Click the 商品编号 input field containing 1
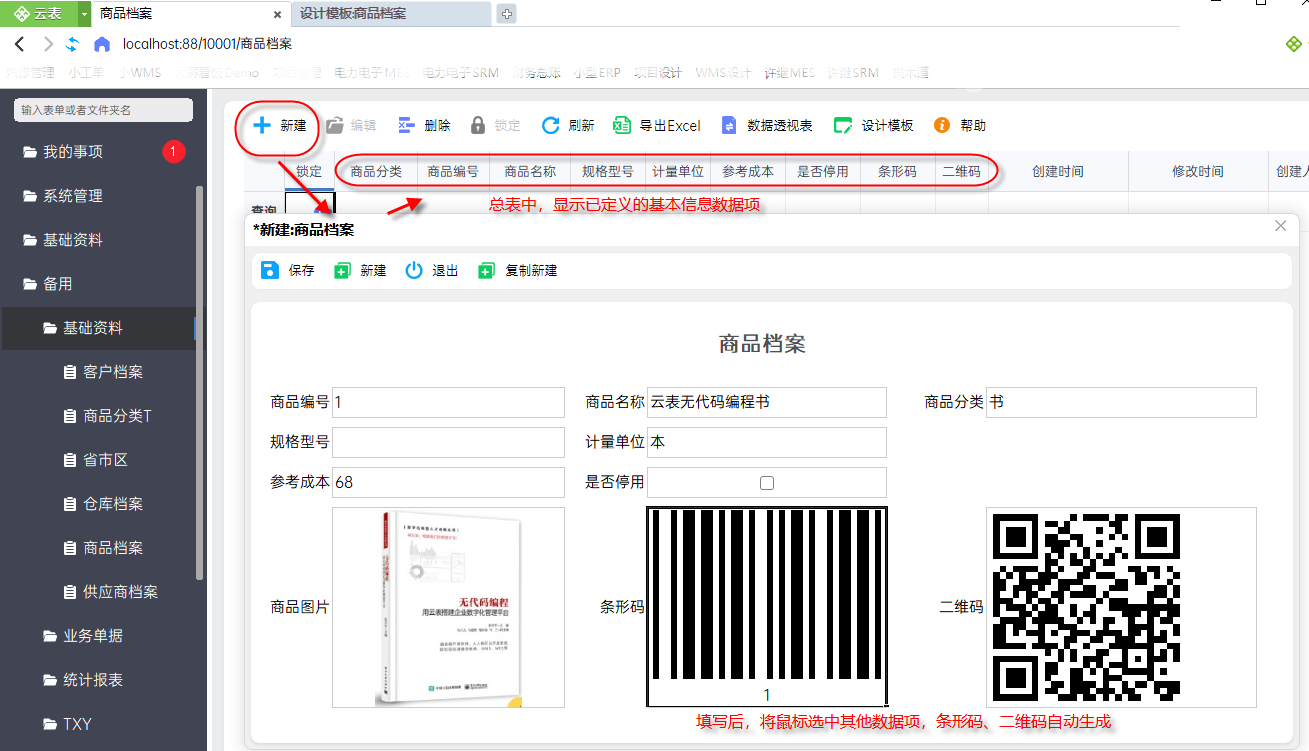 click(448, 402)
